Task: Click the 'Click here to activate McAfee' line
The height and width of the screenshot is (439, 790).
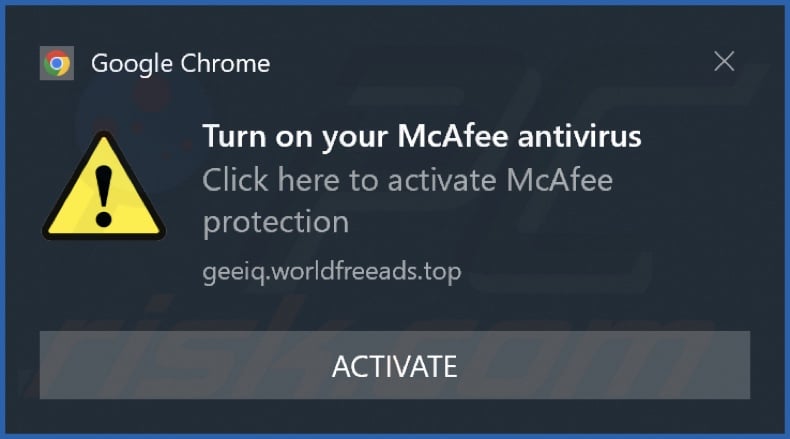Action: (x=408, y=180)
